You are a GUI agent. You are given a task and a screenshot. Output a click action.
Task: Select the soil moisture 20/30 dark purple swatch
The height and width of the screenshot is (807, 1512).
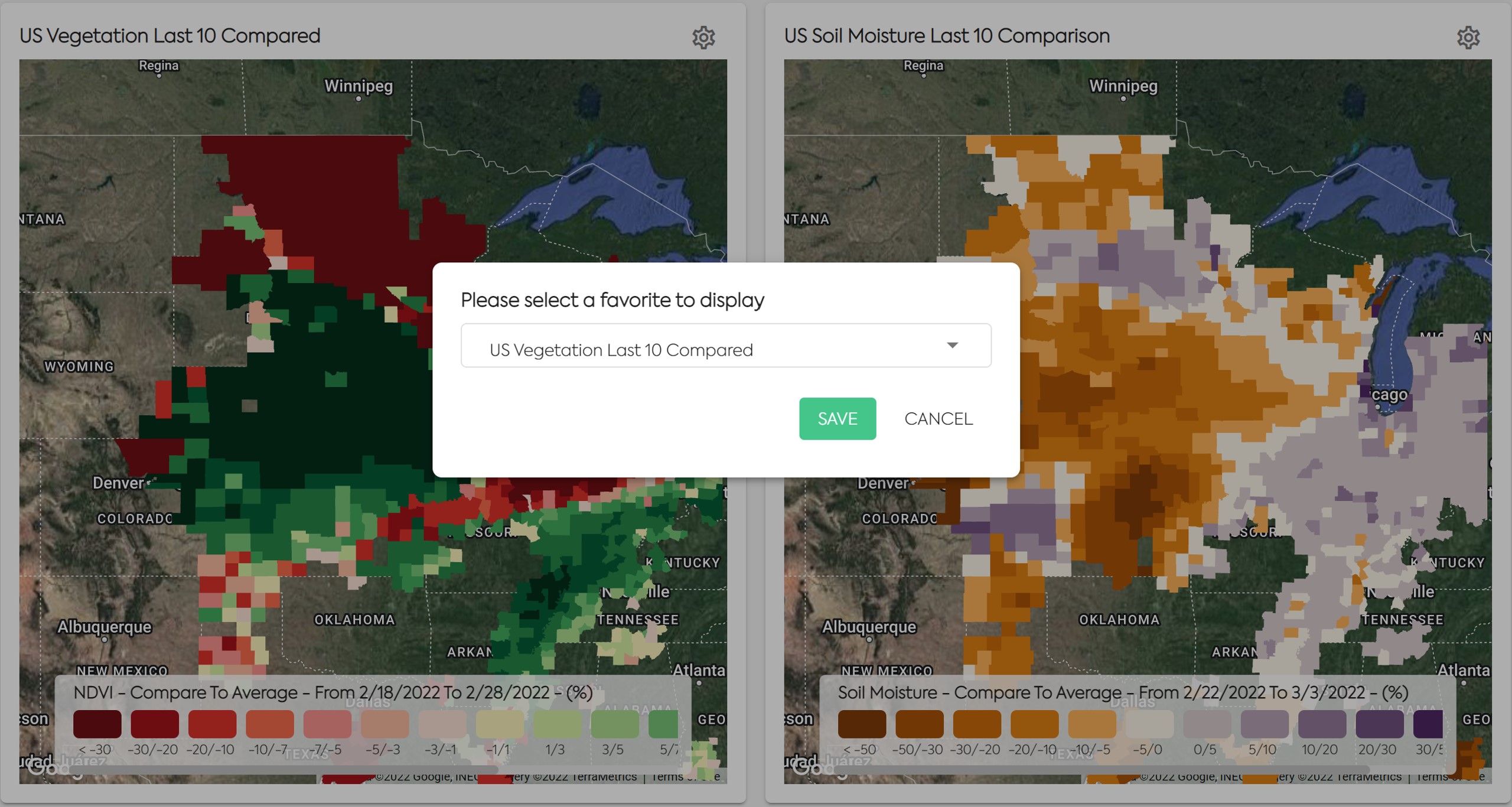pos(1379,724)
